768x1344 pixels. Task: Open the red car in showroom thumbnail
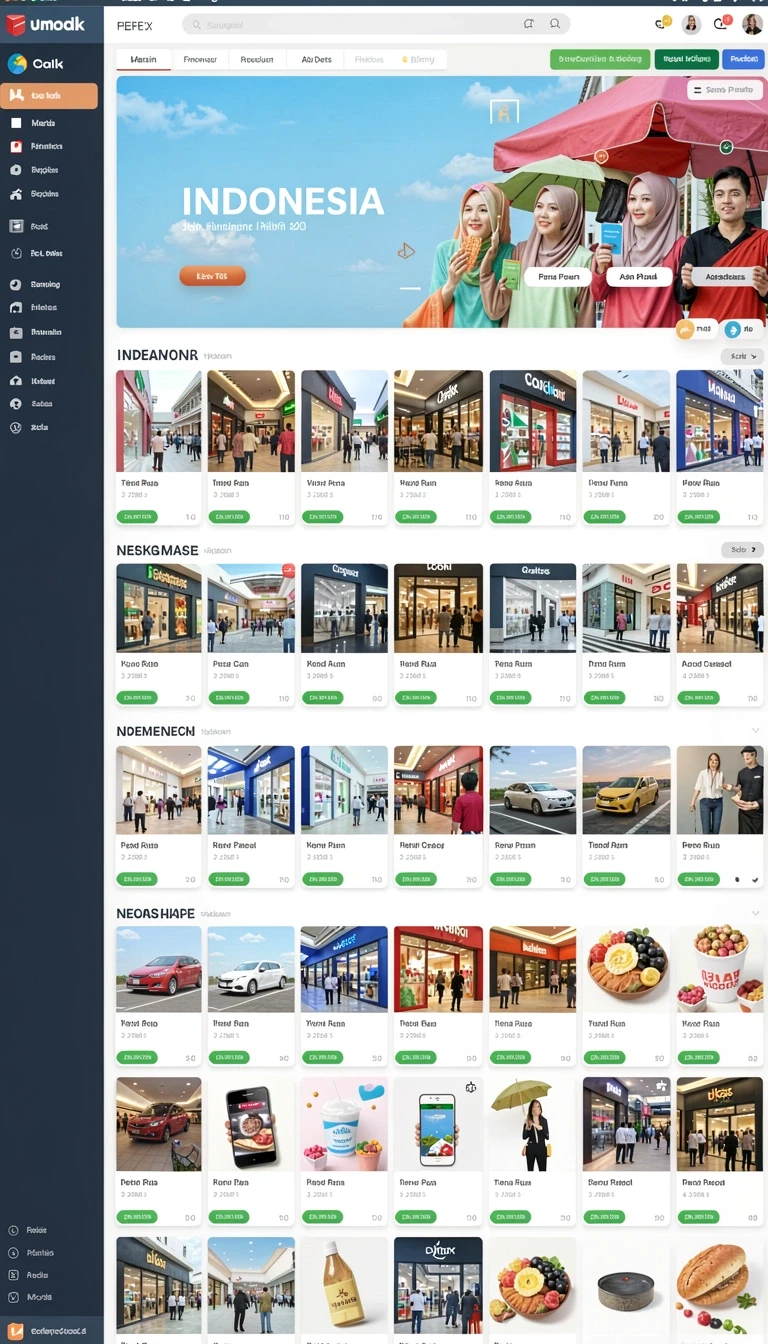click(158, 1124)
